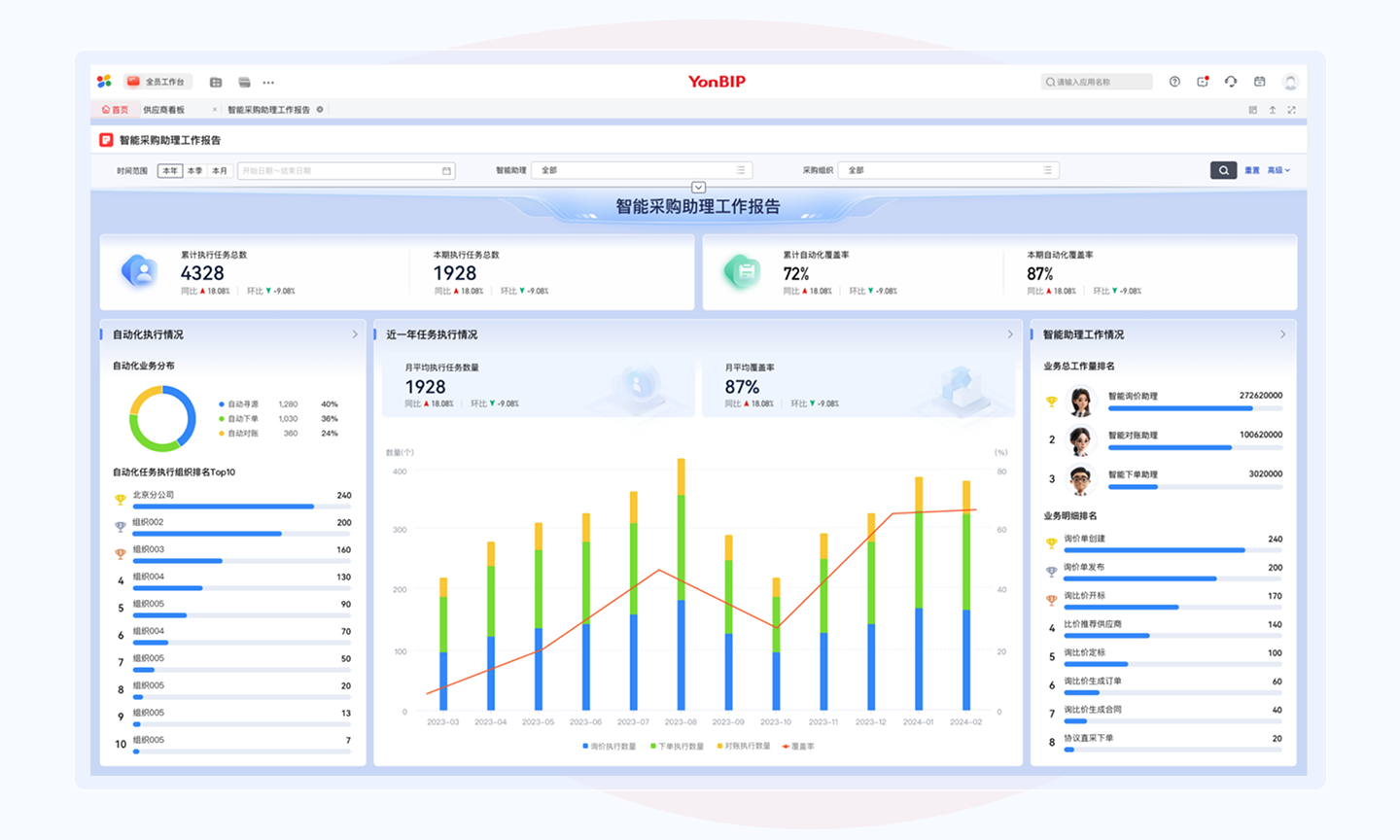Open the 智能助理 dropdown
Screen dimensions: 1400x840
point(642,170)
